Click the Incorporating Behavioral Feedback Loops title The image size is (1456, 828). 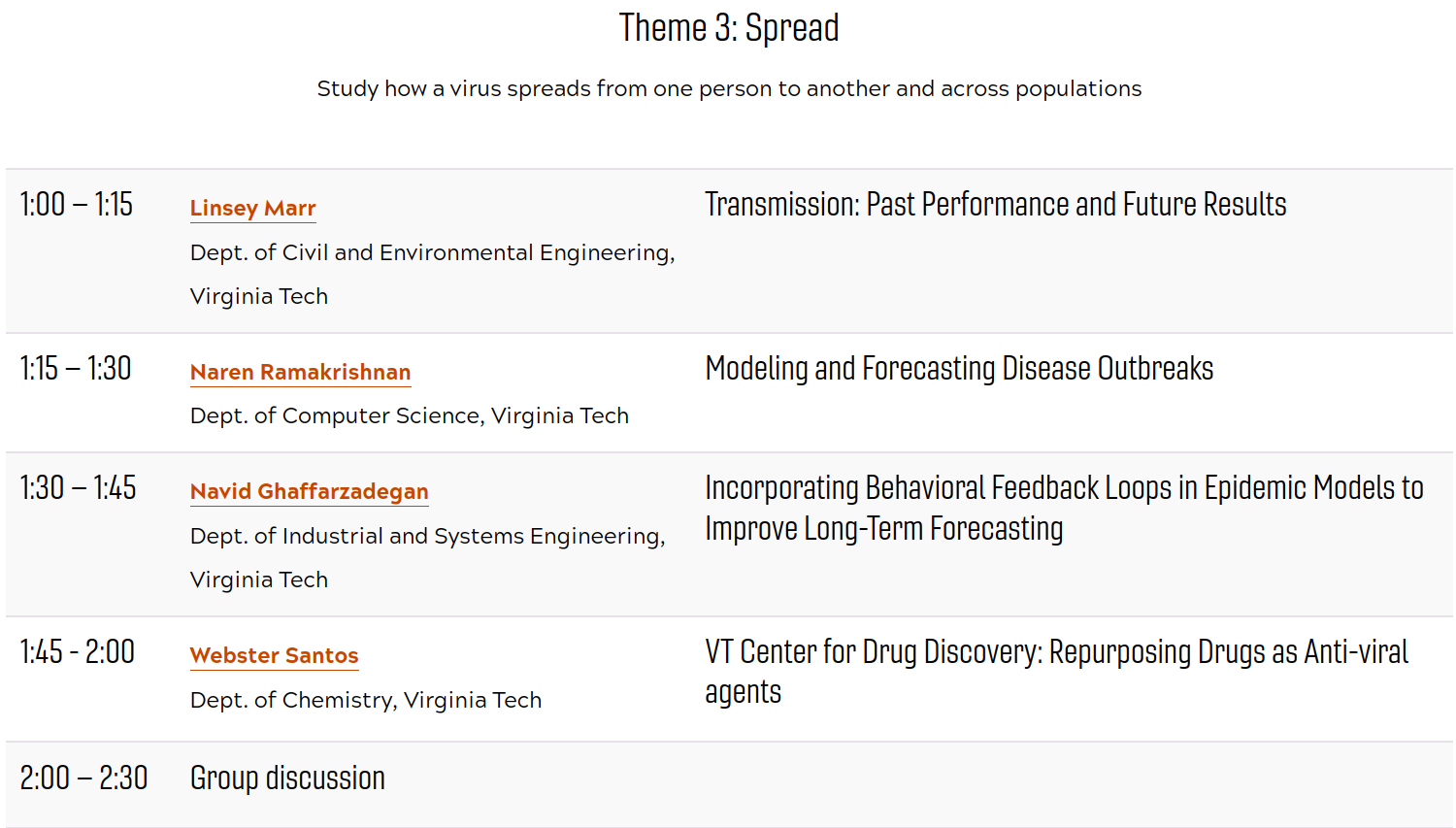pos(1064,509)
